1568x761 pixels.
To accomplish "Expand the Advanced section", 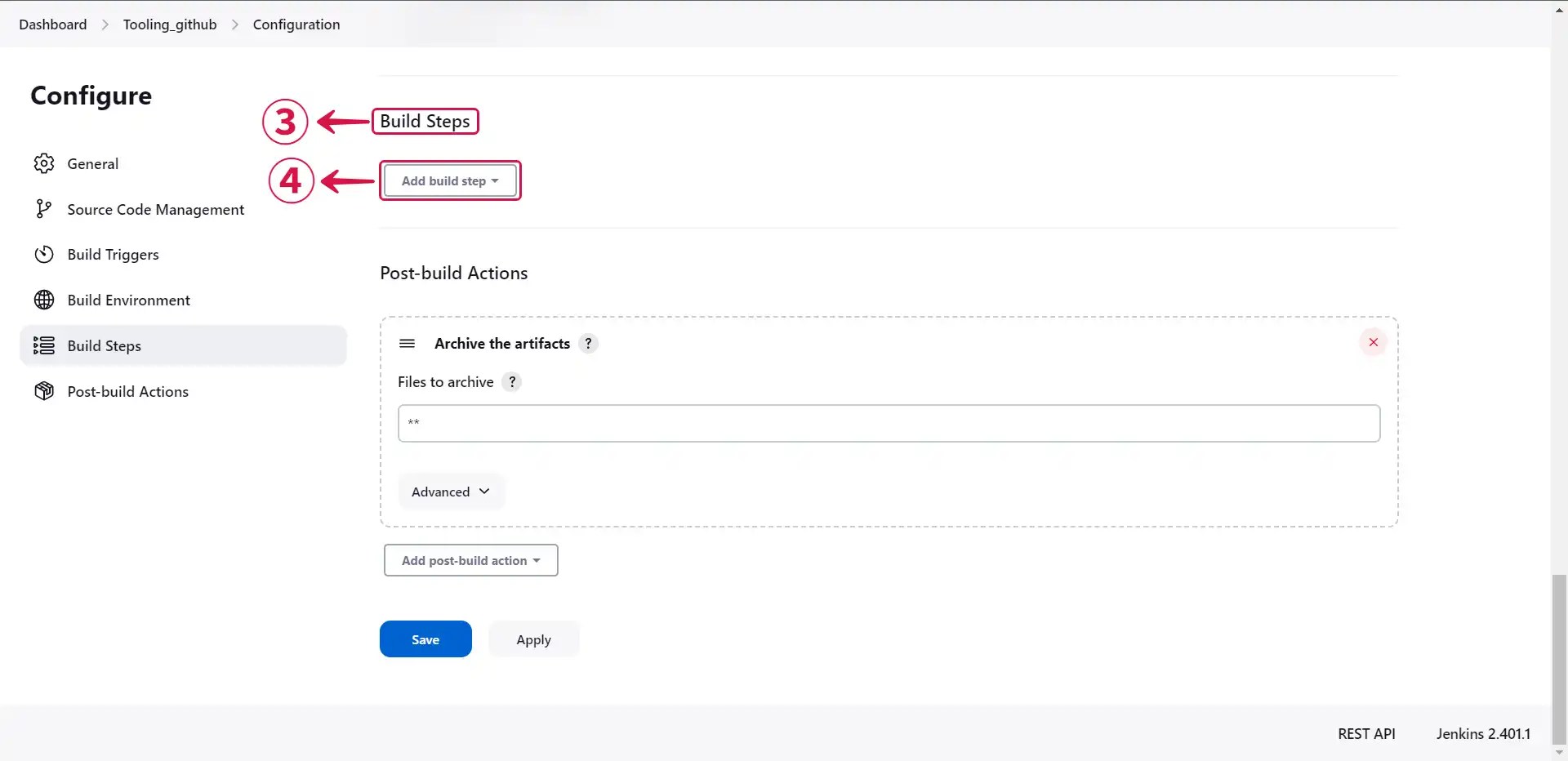I will pyautogui.click(x=450, y=491).
